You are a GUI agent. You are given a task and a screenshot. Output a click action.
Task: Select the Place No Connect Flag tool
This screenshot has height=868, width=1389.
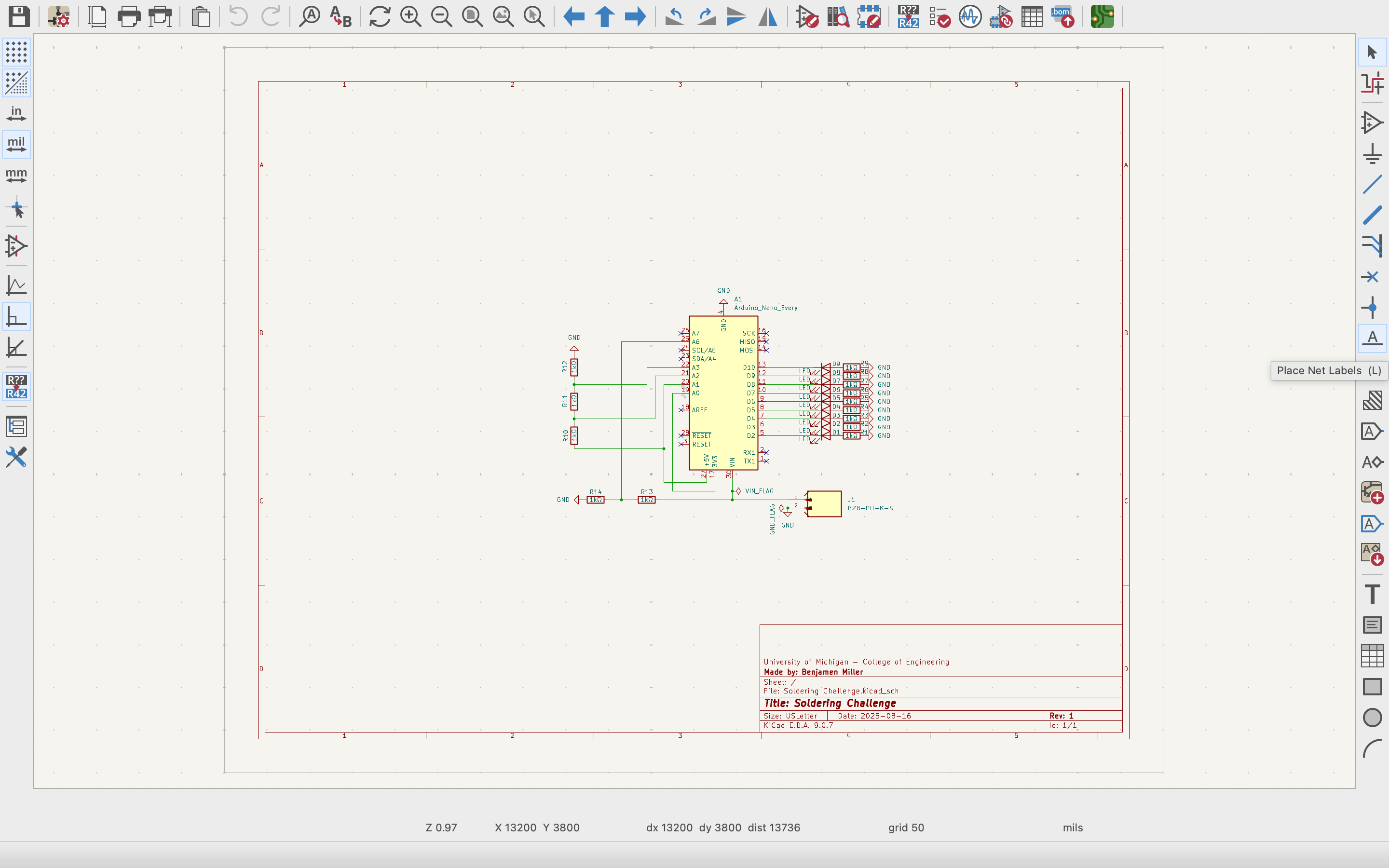[x=1372, y=277]
